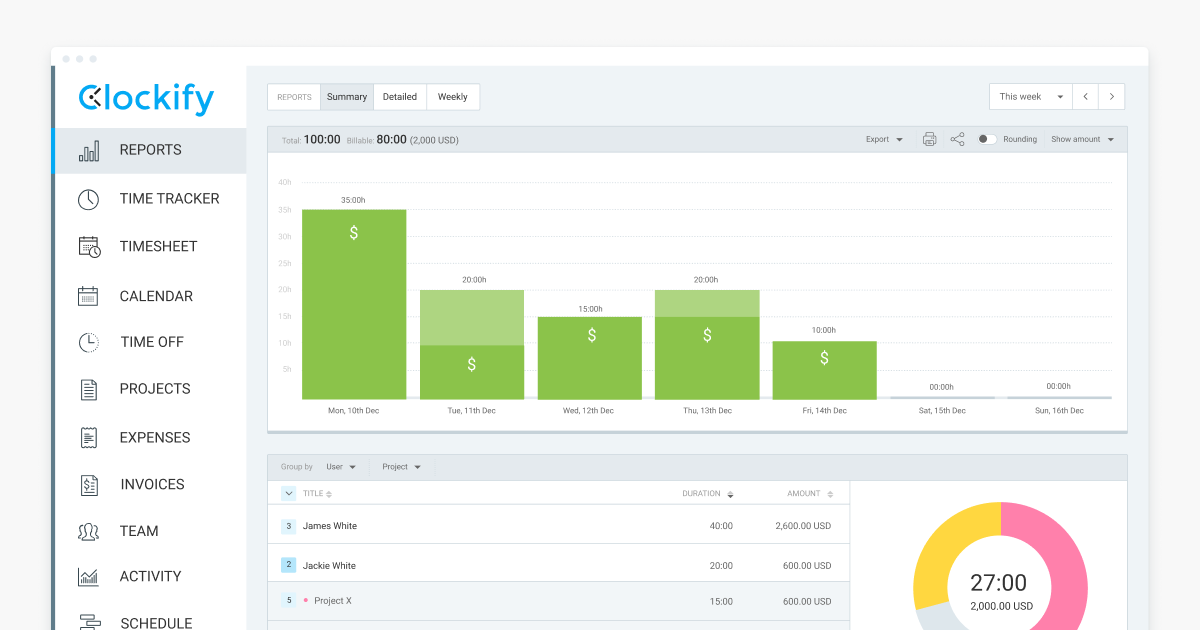Enable the Rounding toggle
1200x630 pixels.
(986, 139)
